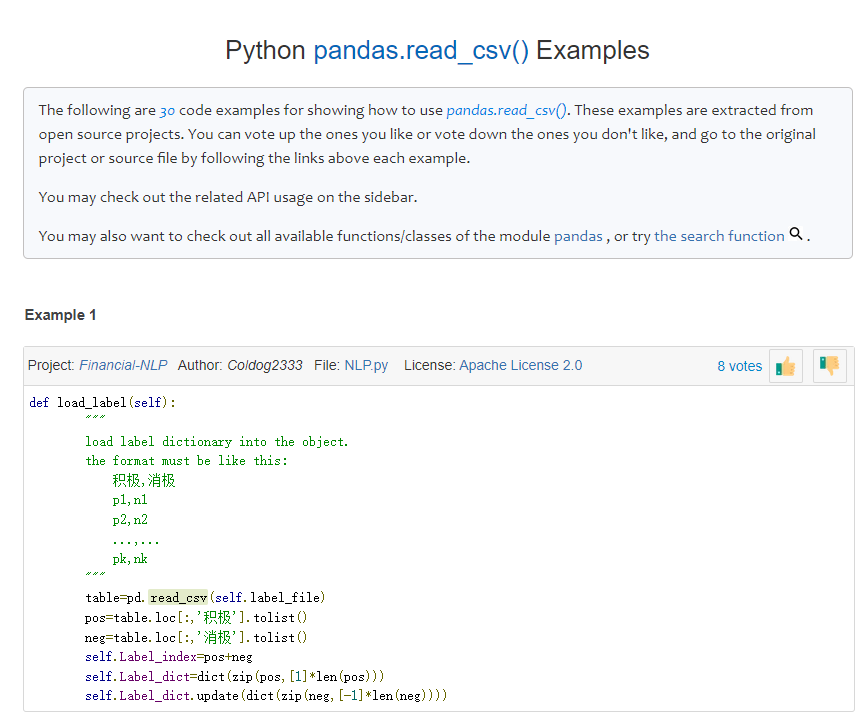Click the 'self.Label_index=pos+neg' line

pyautogui.click(x=168, y=657)
